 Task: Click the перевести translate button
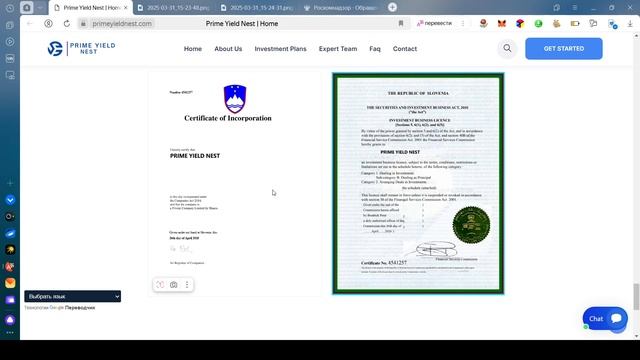(434, 24)
